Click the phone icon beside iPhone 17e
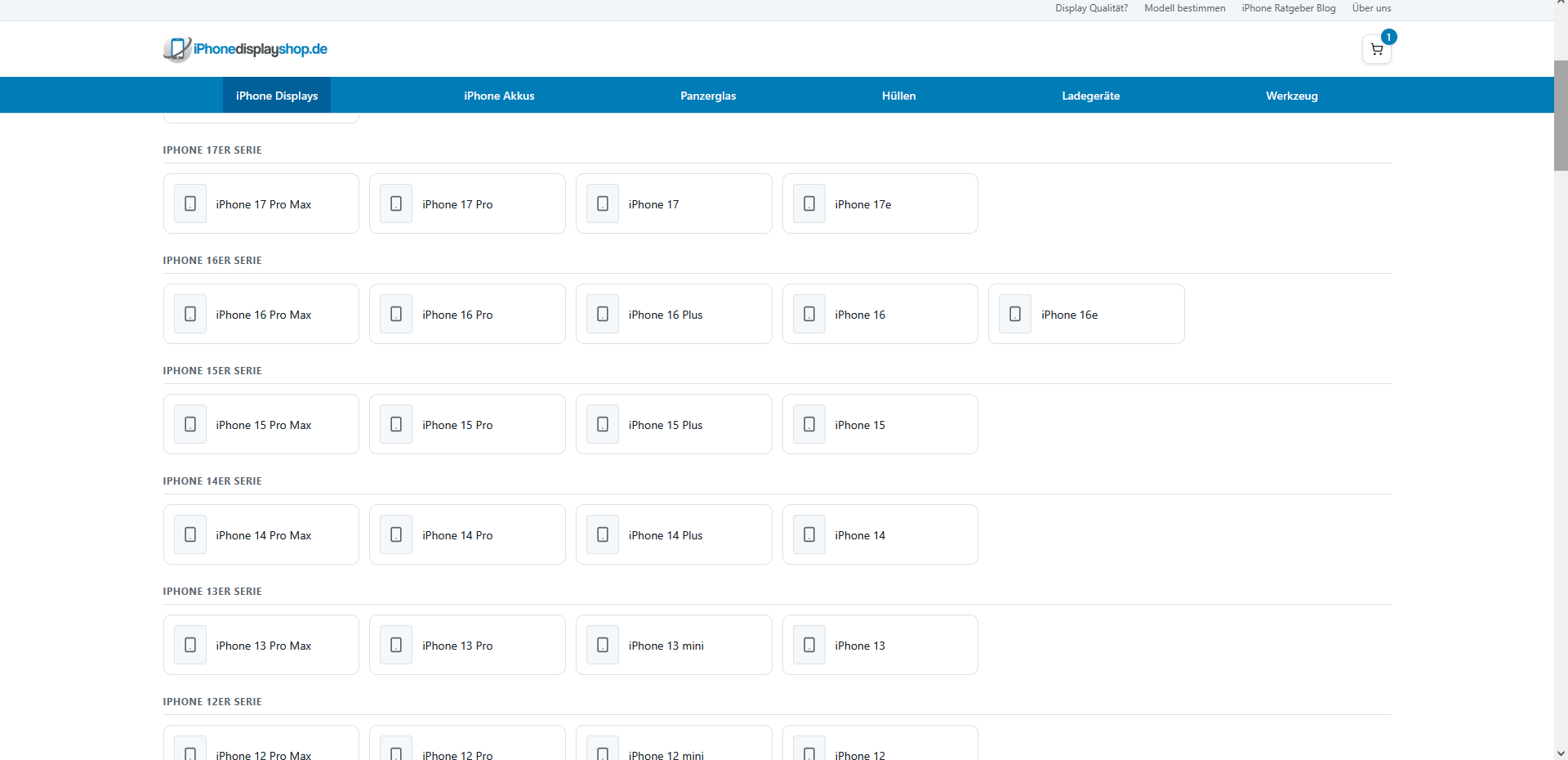 [x=809, y=203]
